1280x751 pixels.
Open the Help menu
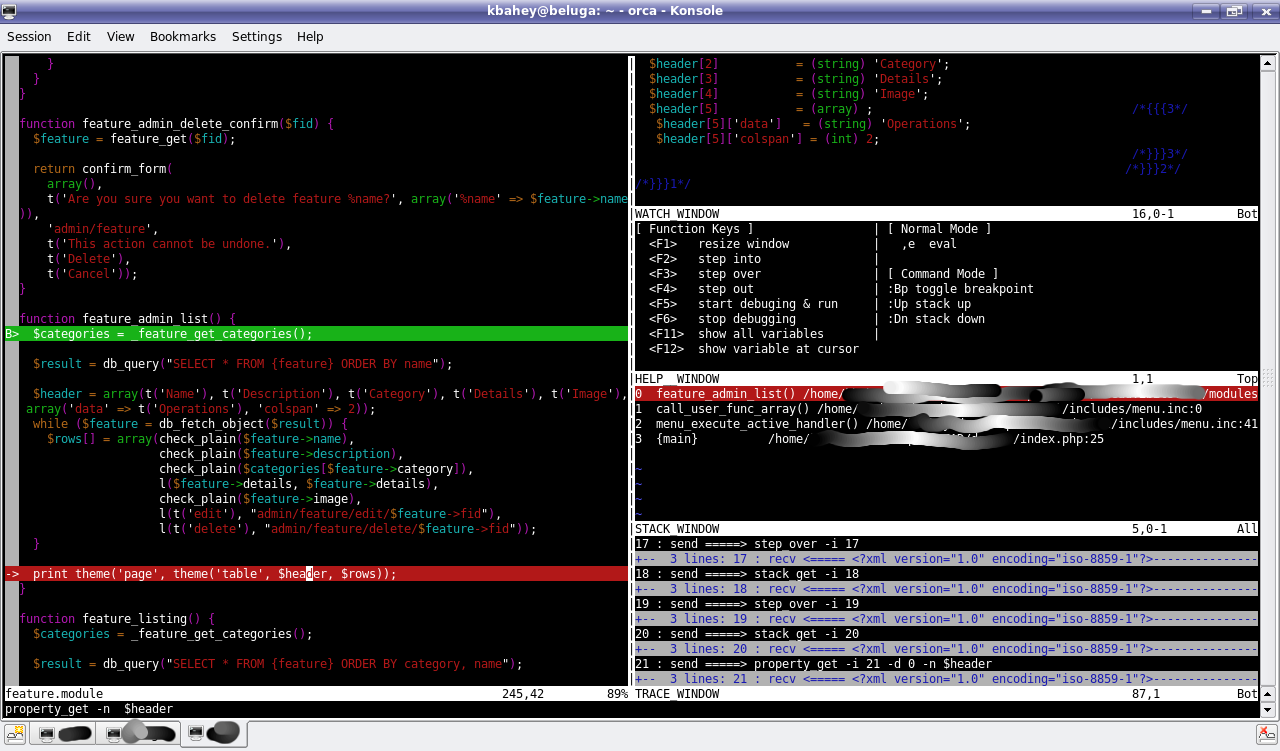310,36
